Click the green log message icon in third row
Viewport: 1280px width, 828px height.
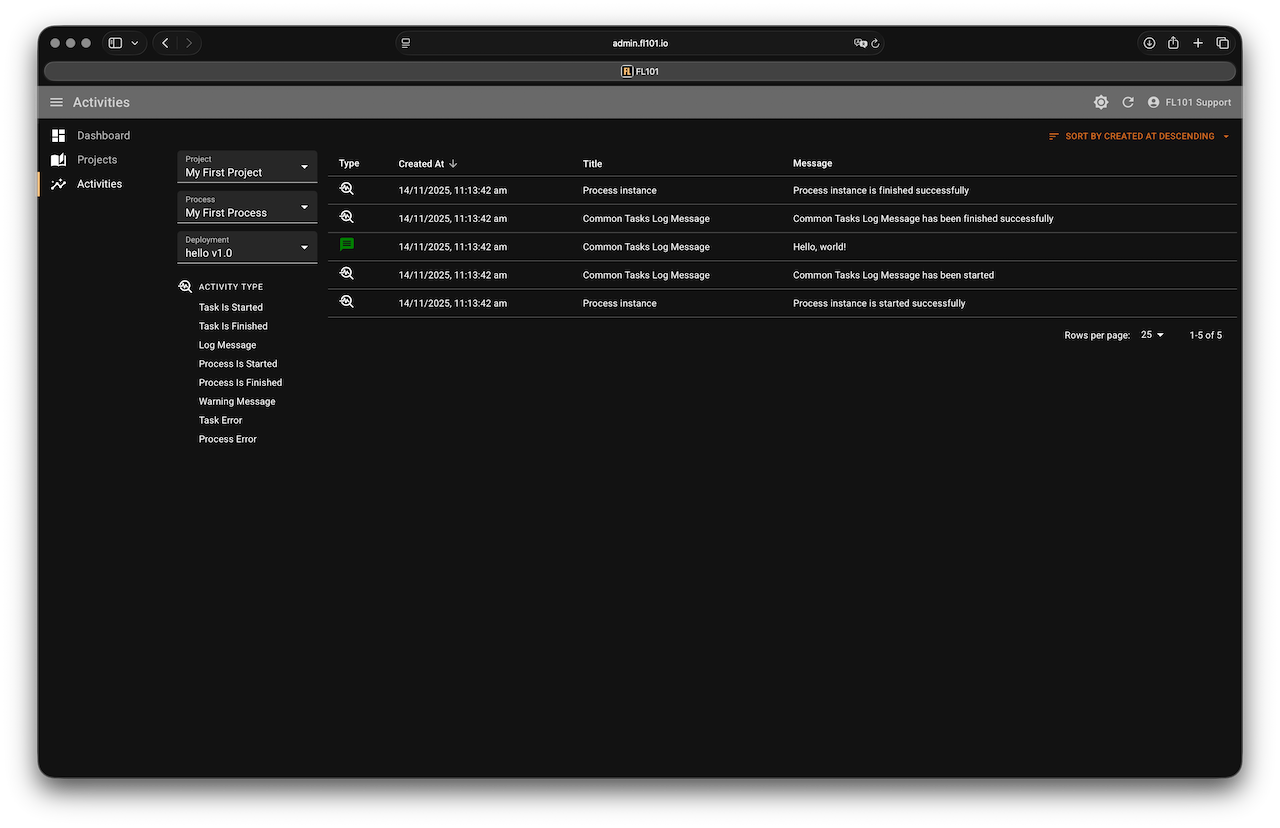tap(347, 245)
